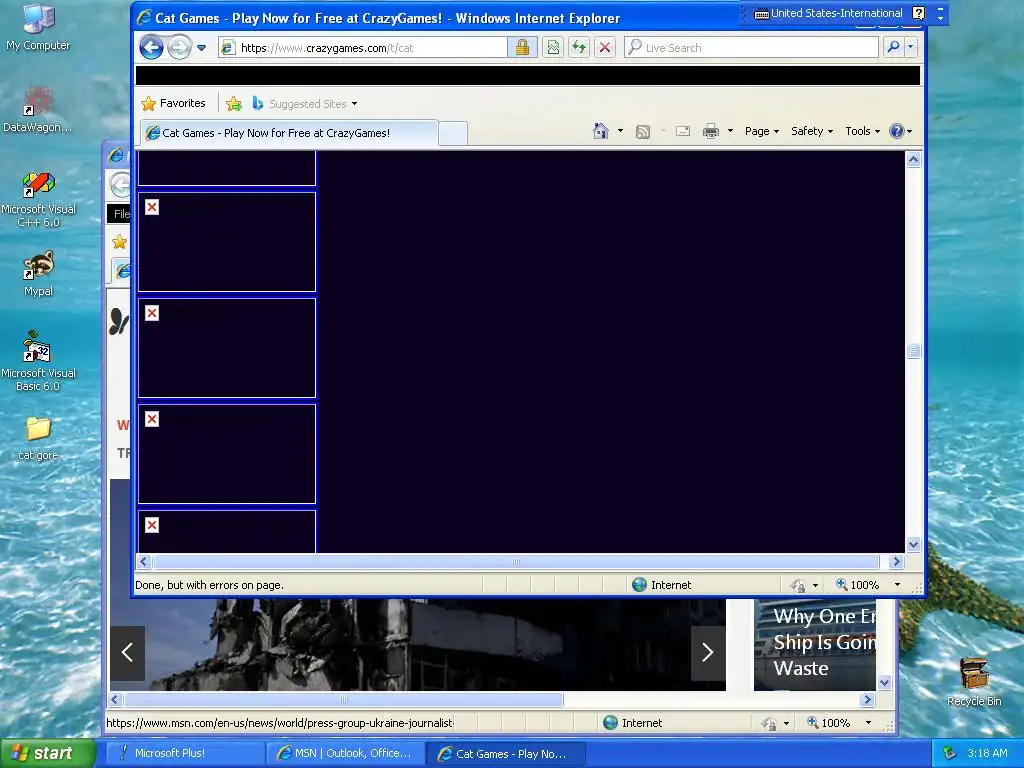The width and height of the screenshot is (1024, 768).
Task: Click the My Computer desktop icon
Action: tap(38, 27)
